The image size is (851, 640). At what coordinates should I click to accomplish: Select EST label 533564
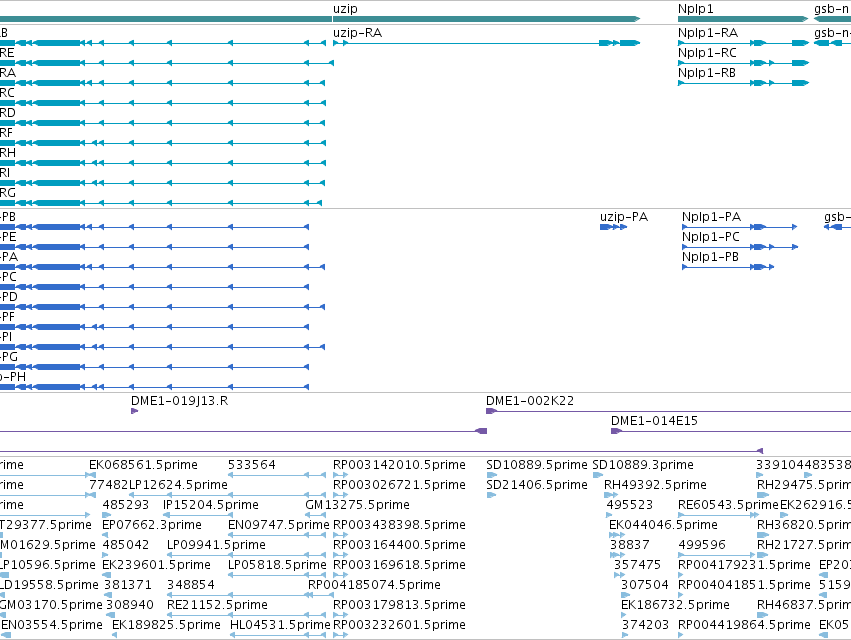[252, 465]
